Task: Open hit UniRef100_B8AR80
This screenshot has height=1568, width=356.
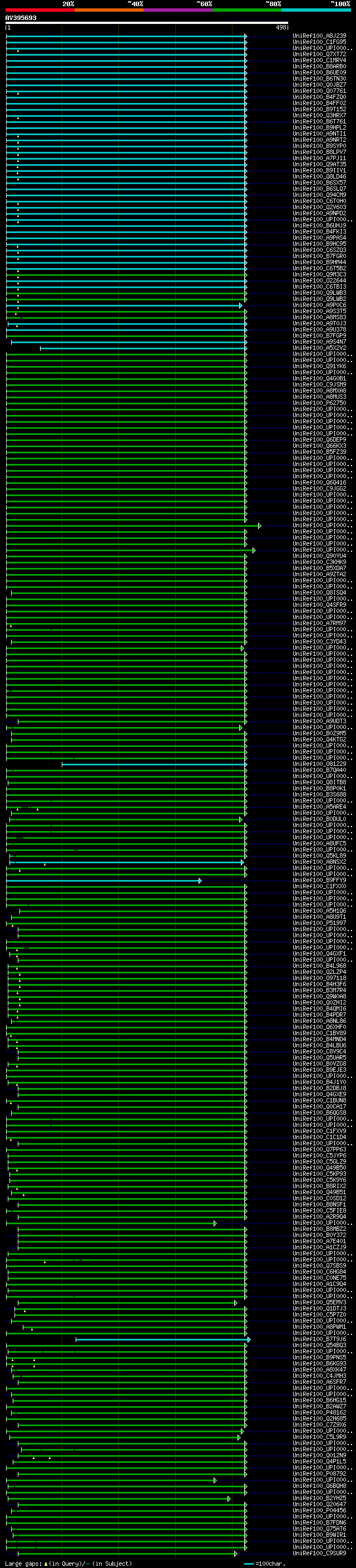Action: tap(319, 66)
